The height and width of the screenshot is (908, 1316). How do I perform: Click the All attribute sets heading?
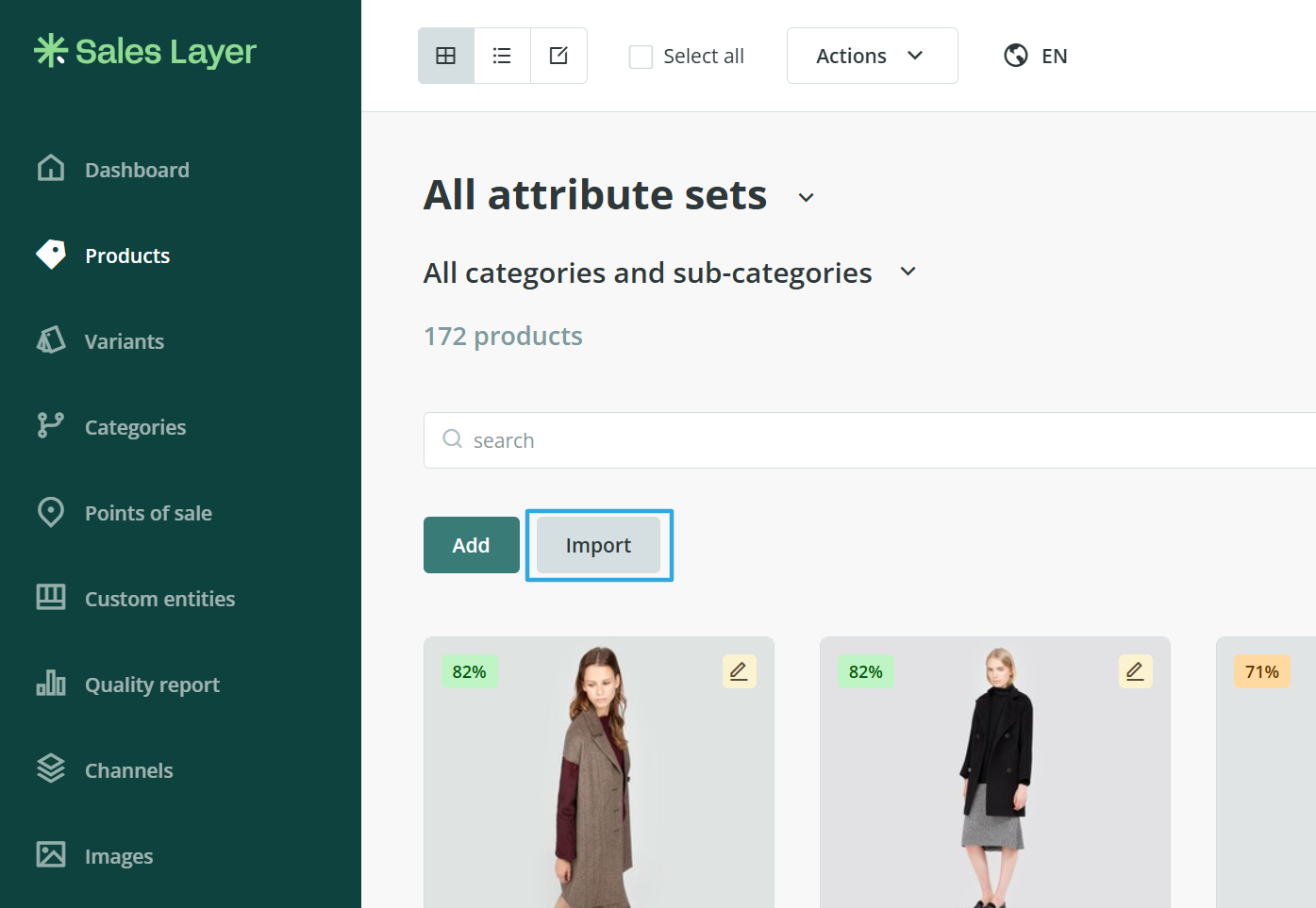click(x=595, y=195)
